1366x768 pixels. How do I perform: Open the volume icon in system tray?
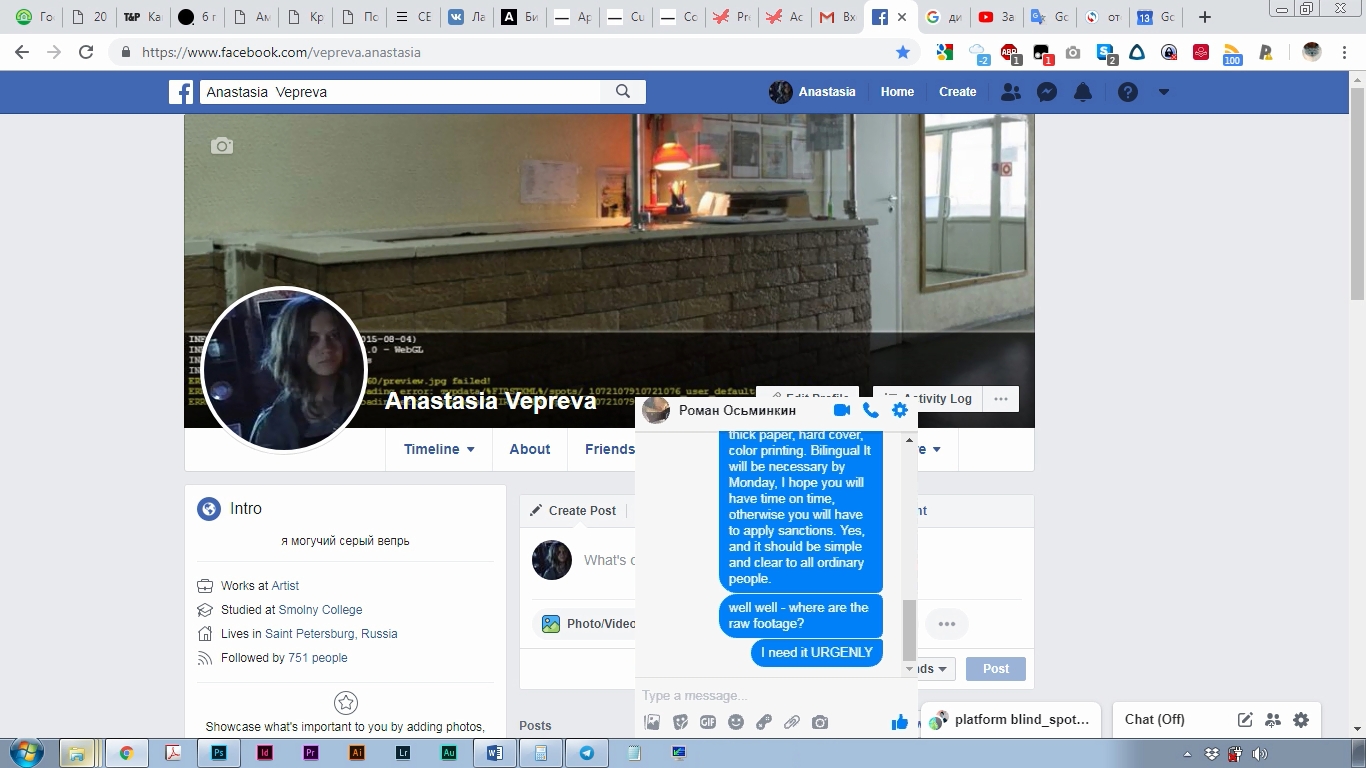[1259, 754]
